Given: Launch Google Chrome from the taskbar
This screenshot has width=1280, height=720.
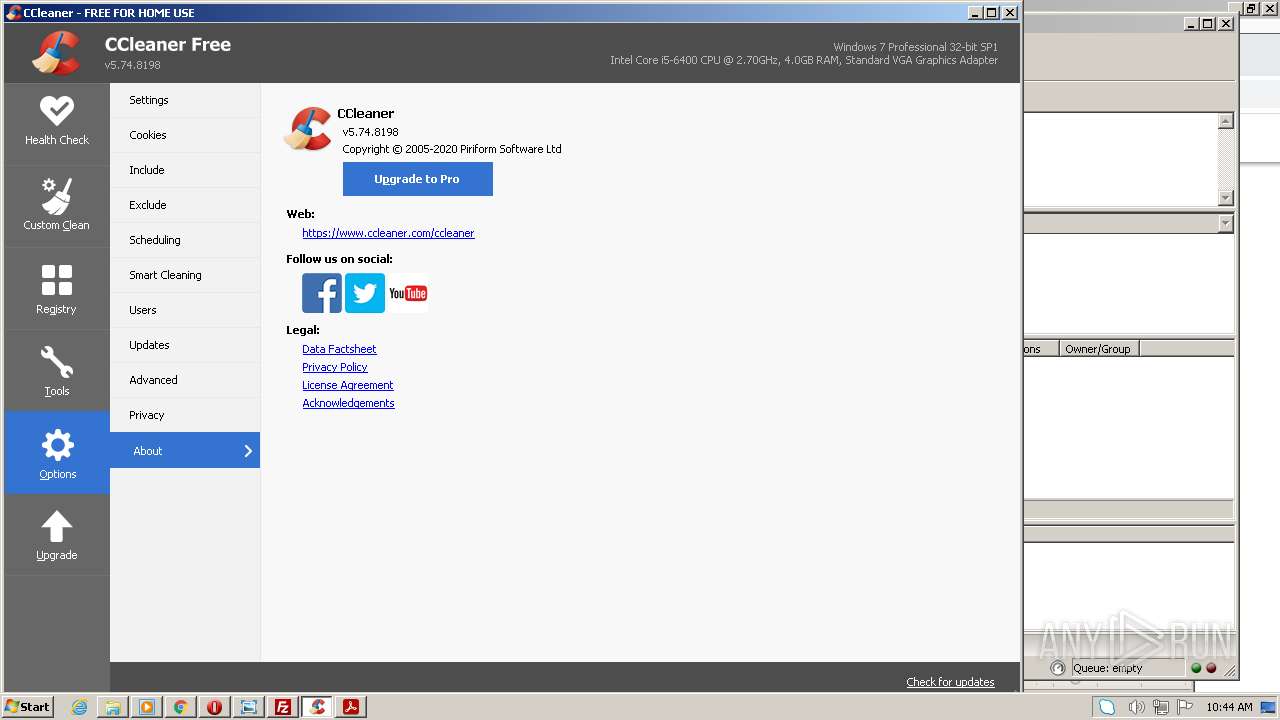Looking at the screenshot, I should point(181,707).
